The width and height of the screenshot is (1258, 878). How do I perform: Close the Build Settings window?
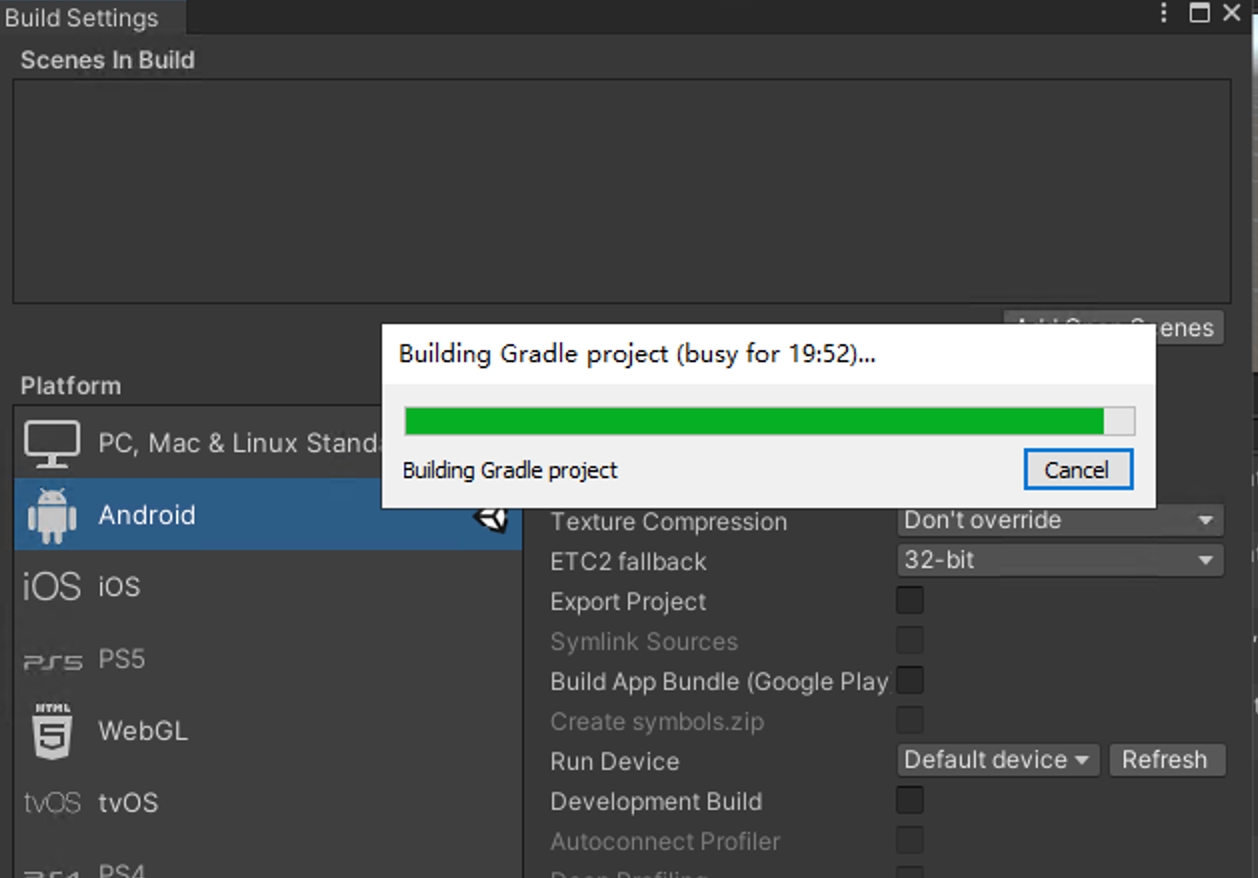[x=1231, y=13]
